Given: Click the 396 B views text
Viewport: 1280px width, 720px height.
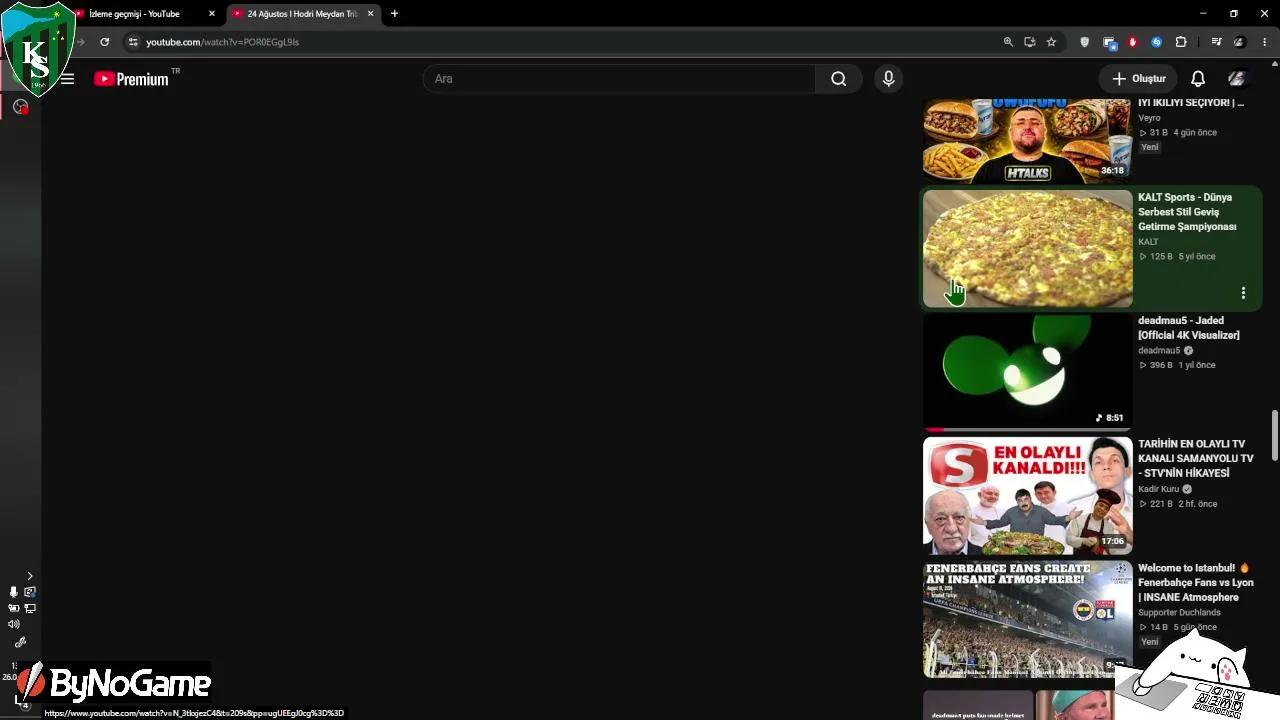Looking at the screenshot, I should (1161, 366).
